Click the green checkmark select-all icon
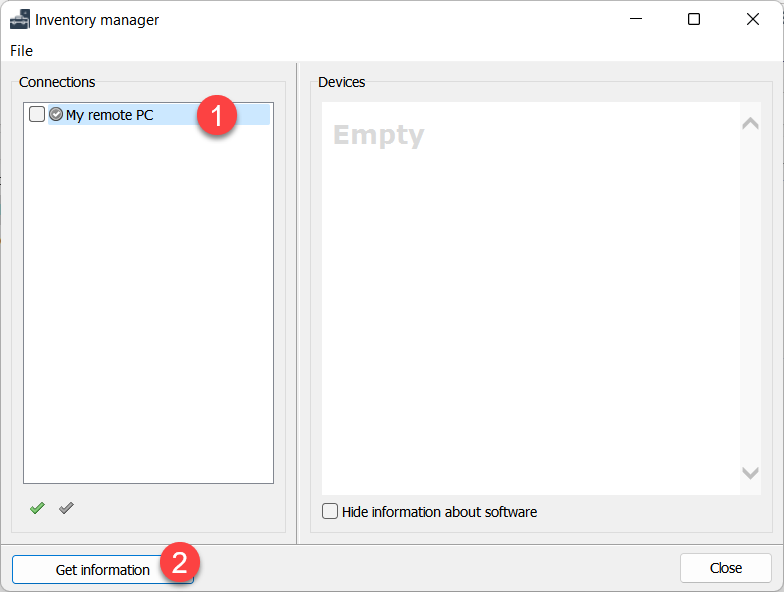Viewport: 784px width, 592px height. [37, 508]
